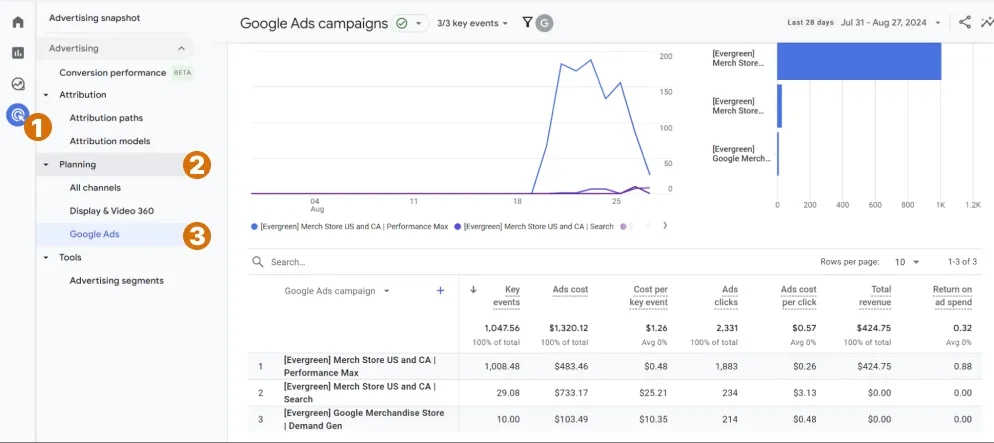Click the 1-3 of 3 pagination text
994x443 pixels.
[962, 262]
